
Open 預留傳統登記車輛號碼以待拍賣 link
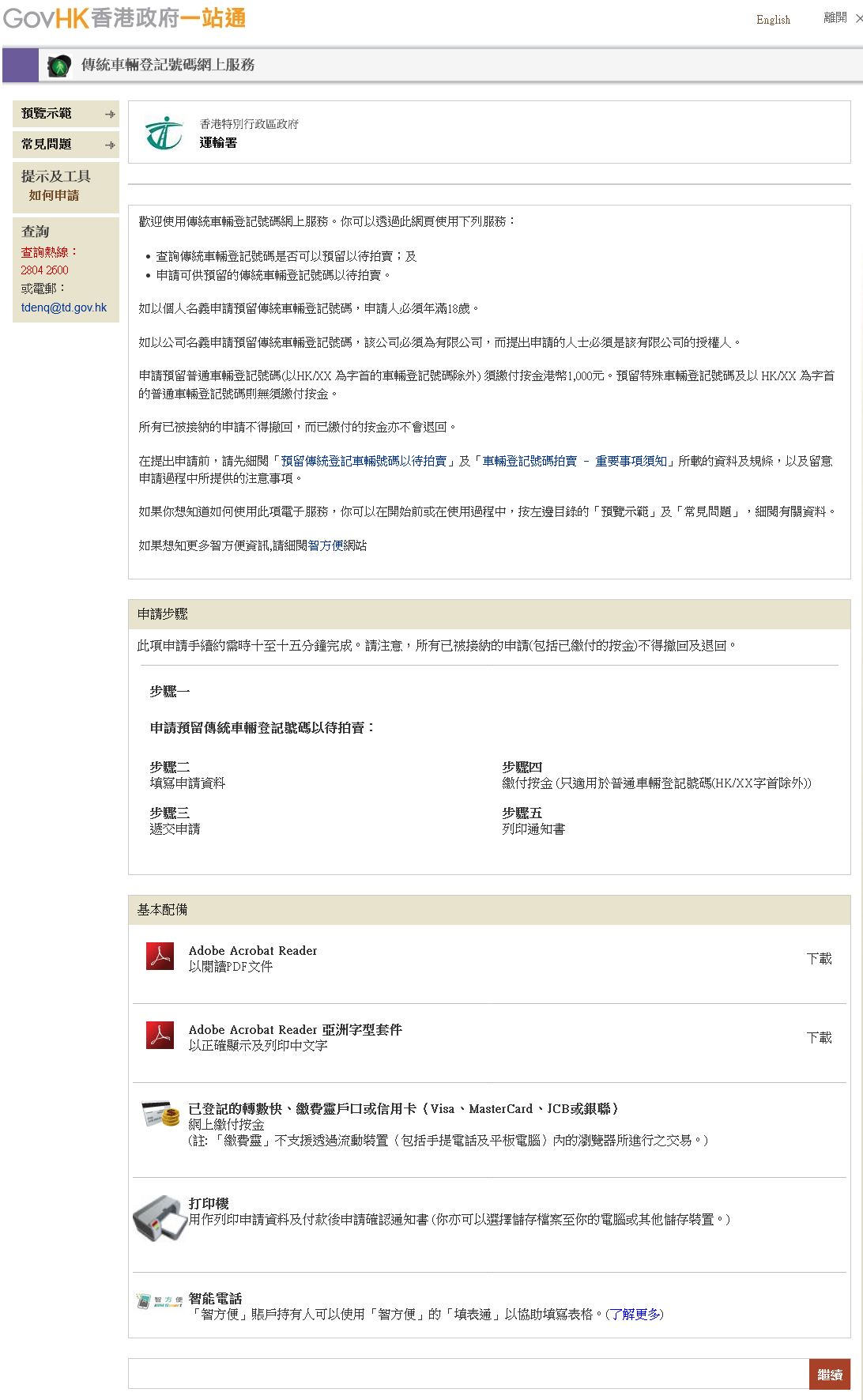tap(364, 461)
